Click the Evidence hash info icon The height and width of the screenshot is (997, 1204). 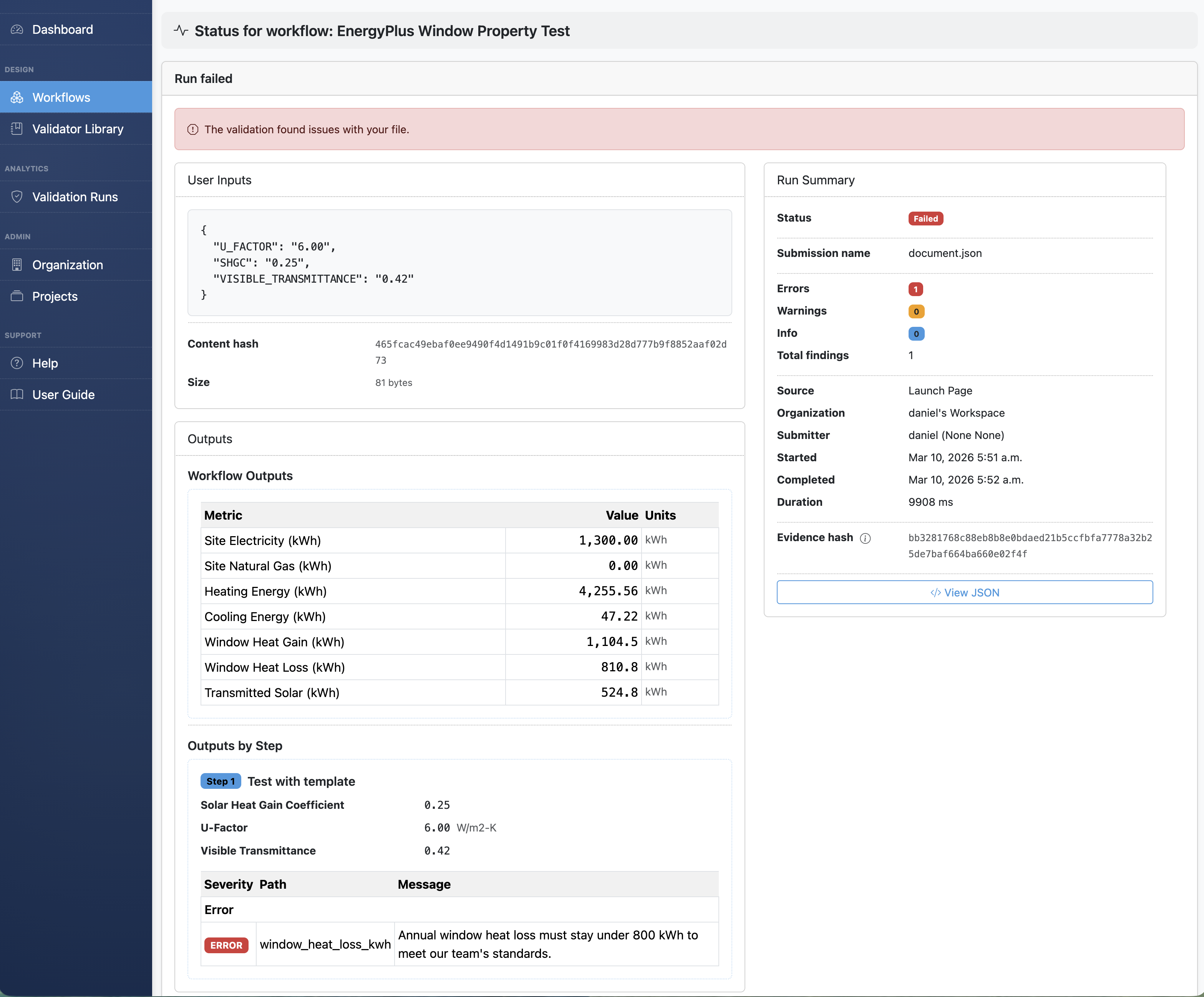click(x=865, y=538)
